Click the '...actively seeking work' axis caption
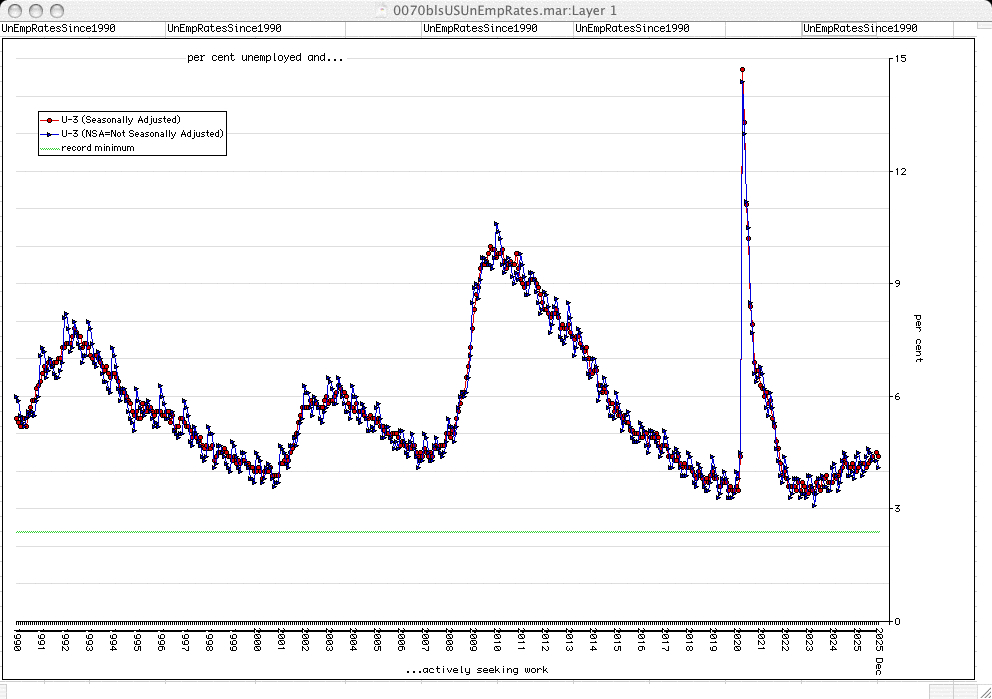Screen dimensions: 992x699 476,669
